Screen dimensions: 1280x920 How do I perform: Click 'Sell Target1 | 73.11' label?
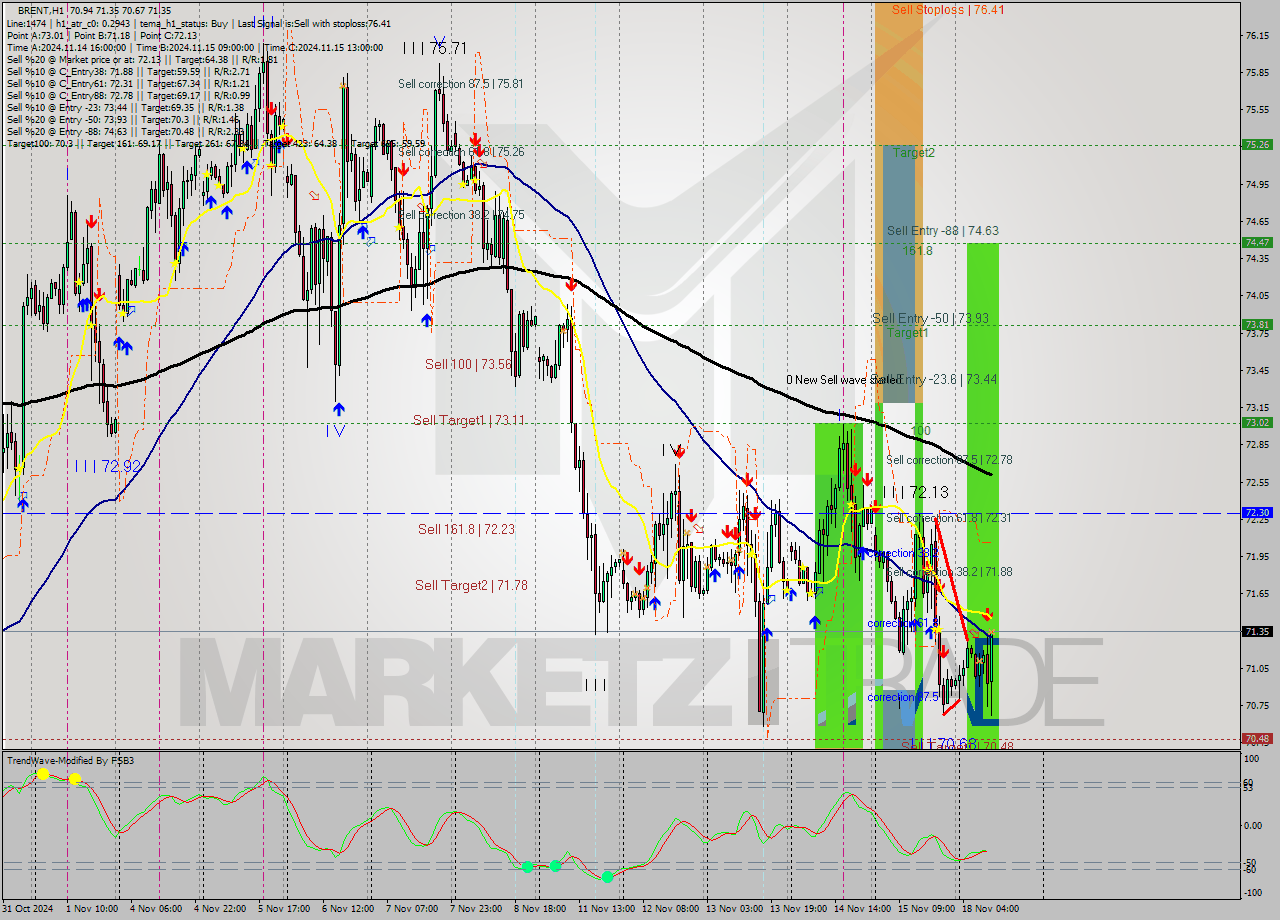(x=469, y=420)
